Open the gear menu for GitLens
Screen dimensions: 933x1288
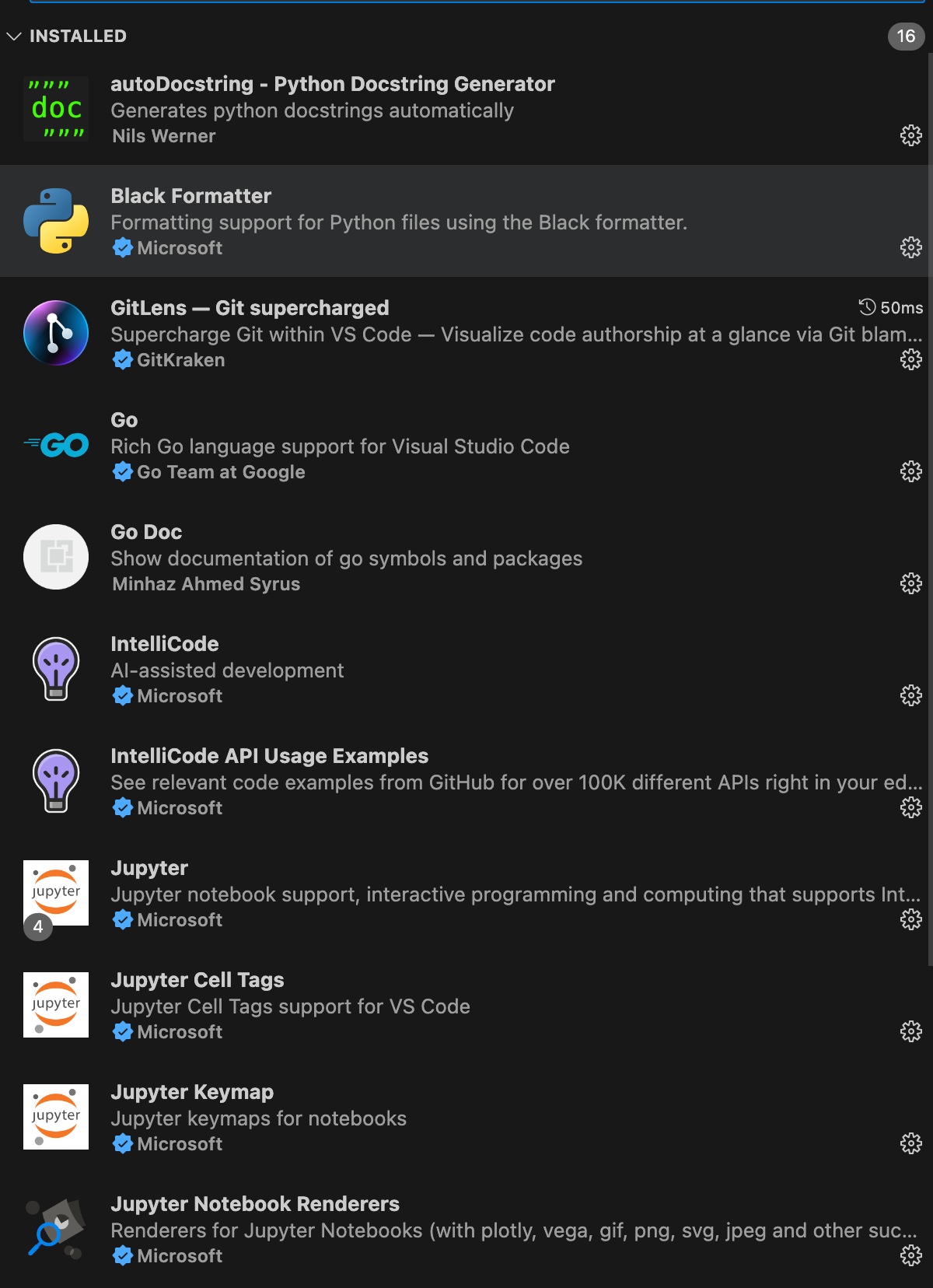pyautogui.click(x=910, y=359)
